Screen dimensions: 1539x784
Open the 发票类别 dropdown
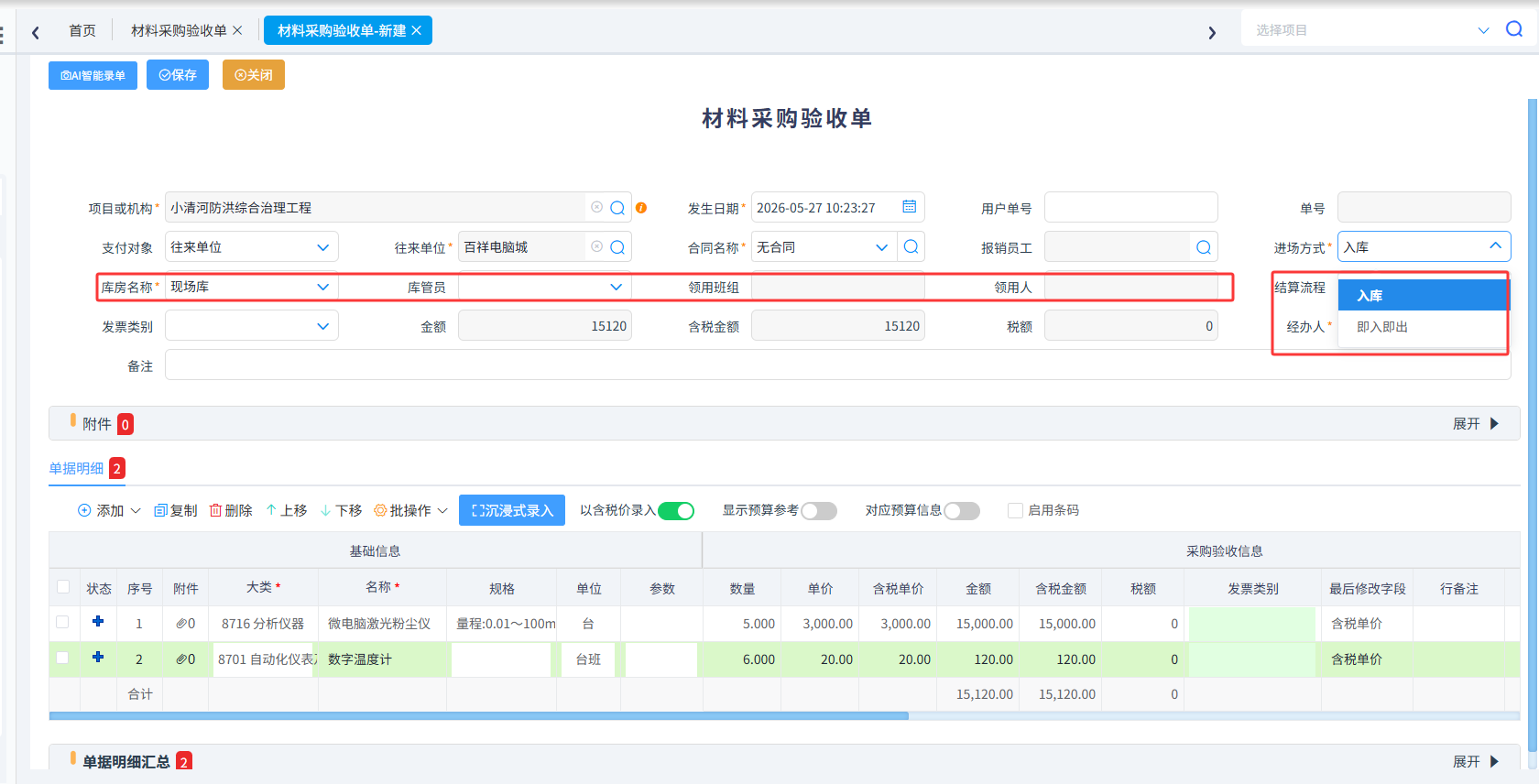252,326
